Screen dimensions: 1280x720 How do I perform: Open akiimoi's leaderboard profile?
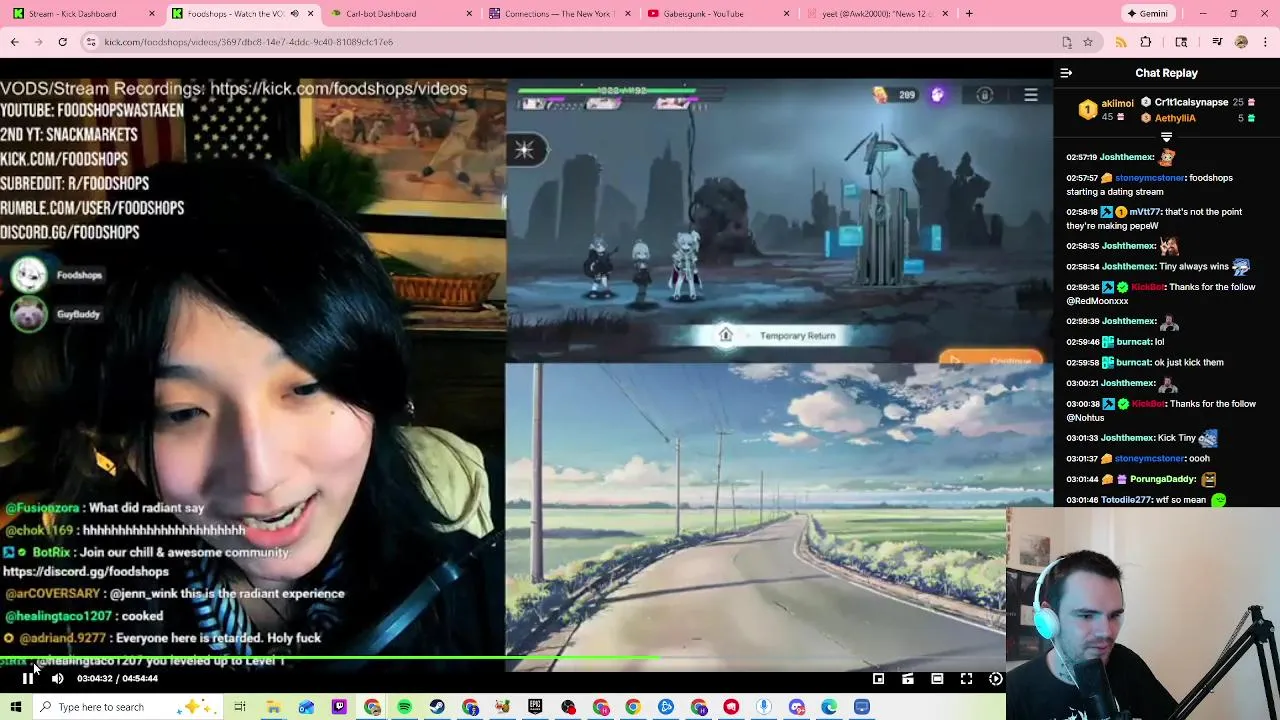pos(1117,103)
